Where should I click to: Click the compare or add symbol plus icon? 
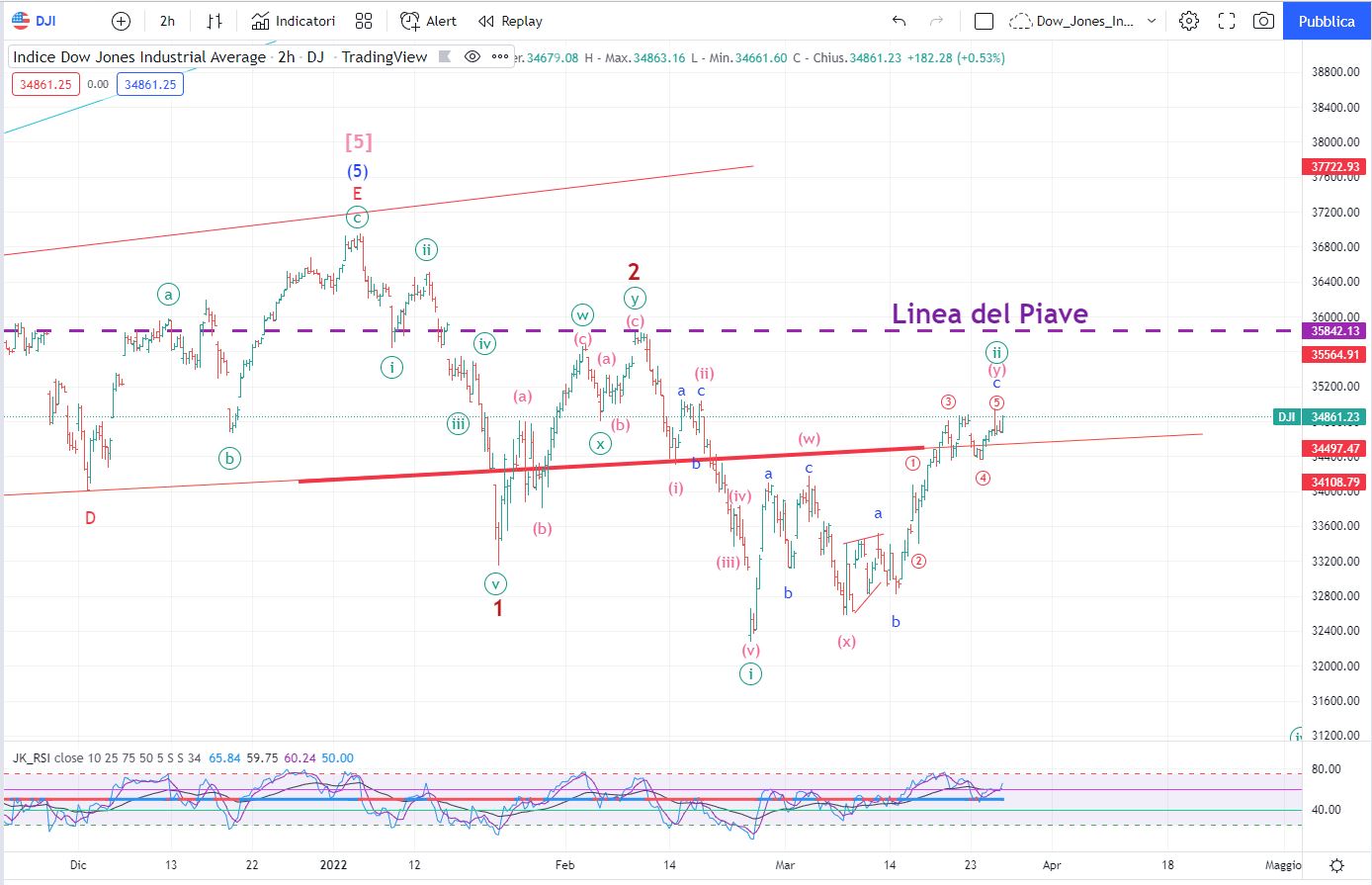pyautogui.click(x=121, y=21)
